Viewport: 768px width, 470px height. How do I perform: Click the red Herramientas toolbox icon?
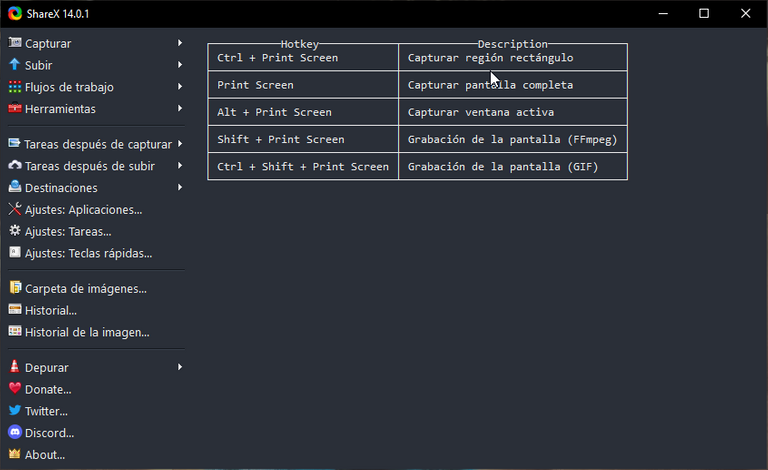pos(15,108)
